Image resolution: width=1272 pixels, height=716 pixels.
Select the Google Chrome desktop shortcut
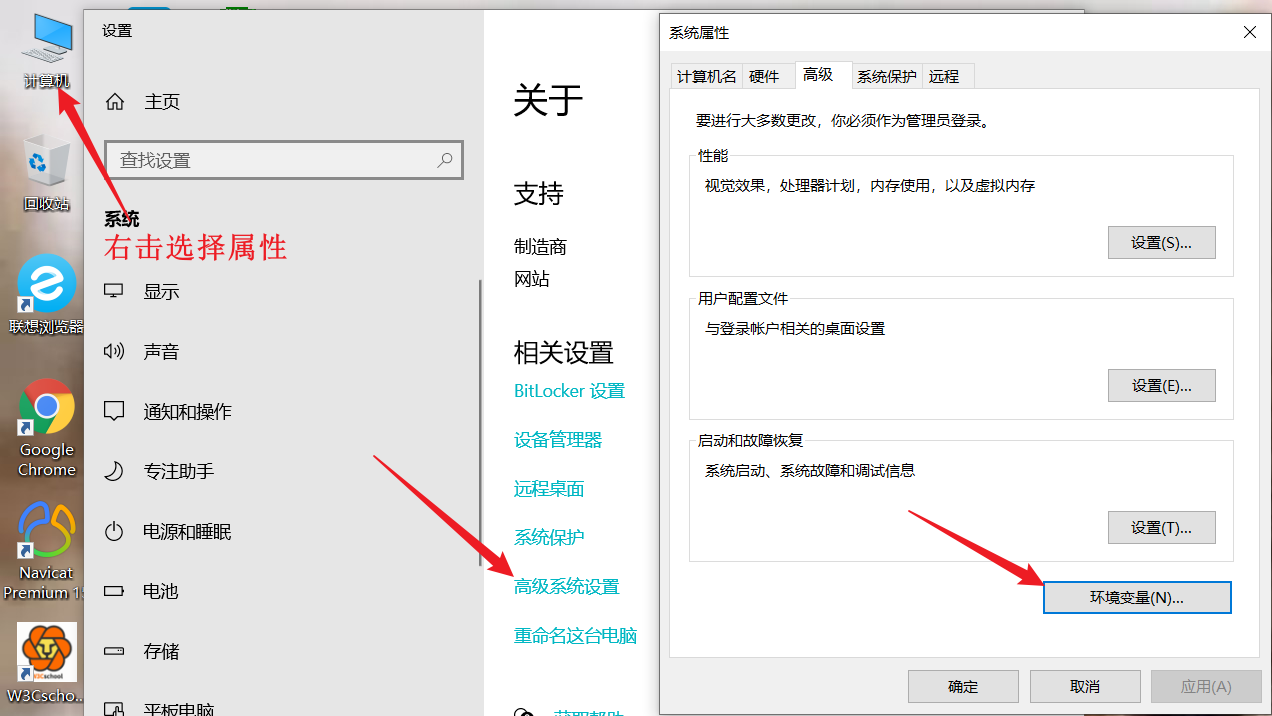coord(47,428)
